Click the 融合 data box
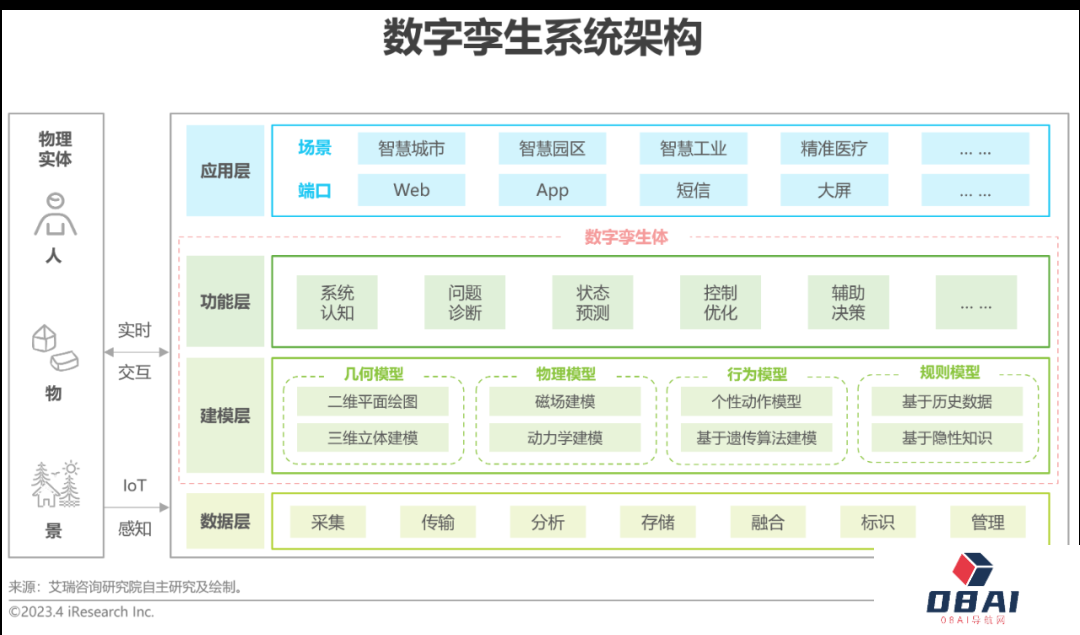 point(767,522)
